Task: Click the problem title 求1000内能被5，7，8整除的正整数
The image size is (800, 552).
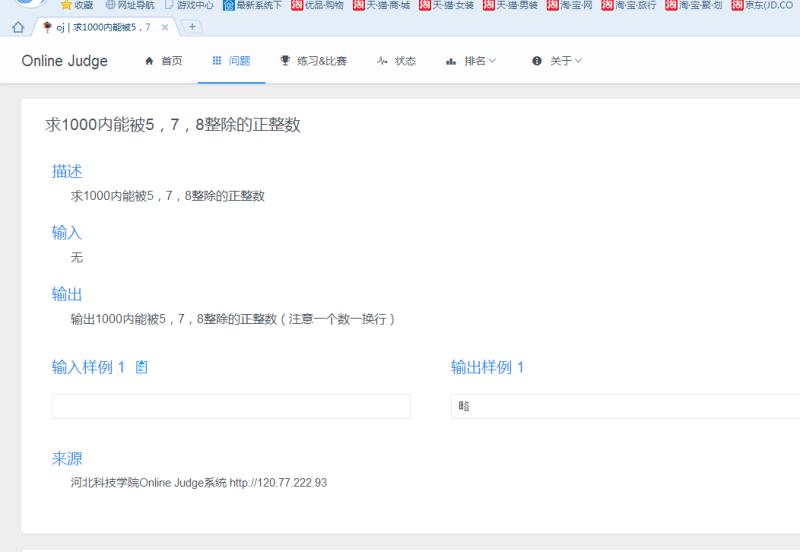Action: click(x=172, y=124)
